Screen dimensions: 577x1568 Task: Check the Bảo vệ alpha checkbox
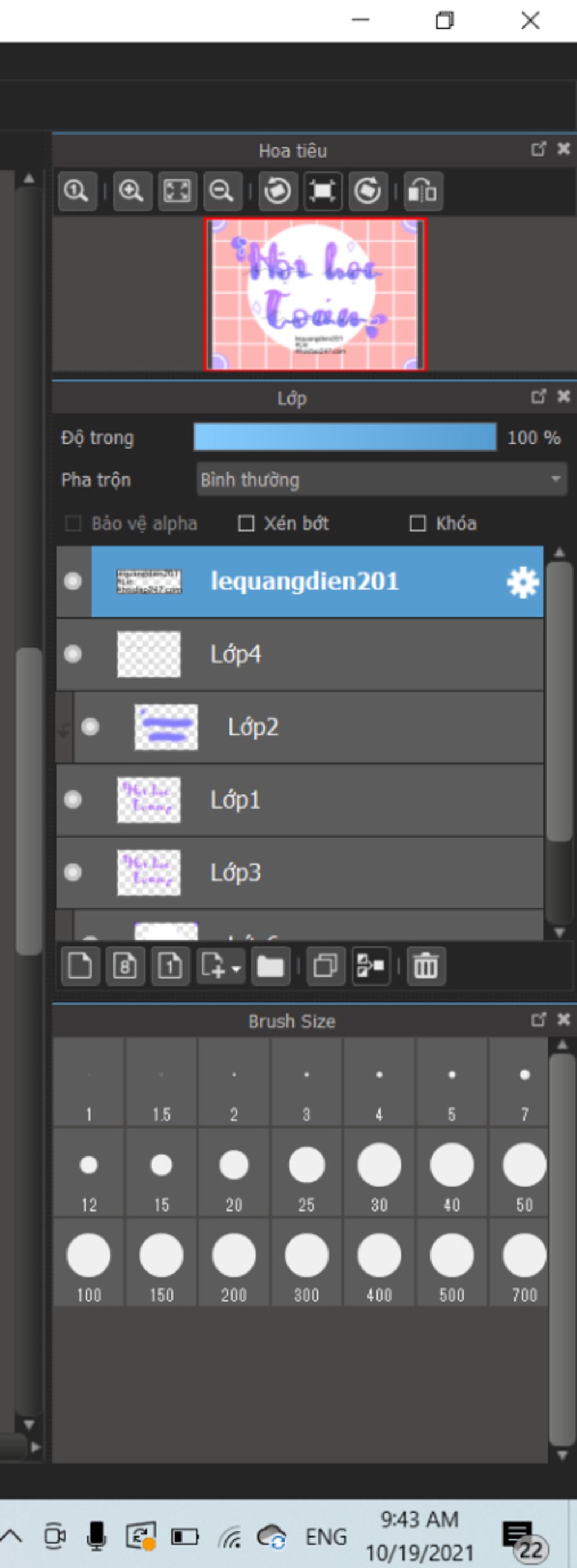(73, 523)
